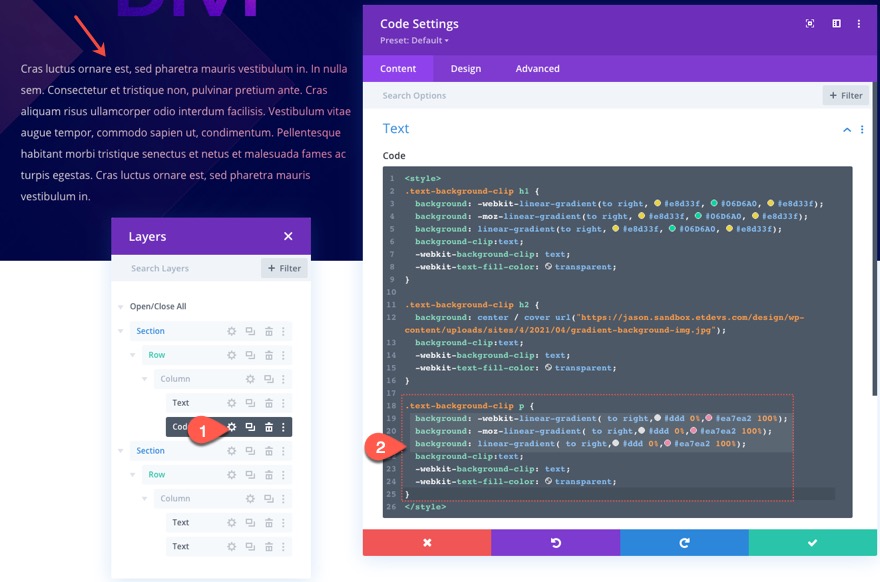Viewport: 880px width, 582px height.
Task: Click the closing </style> tag in editor
Action: coord(425,507)
